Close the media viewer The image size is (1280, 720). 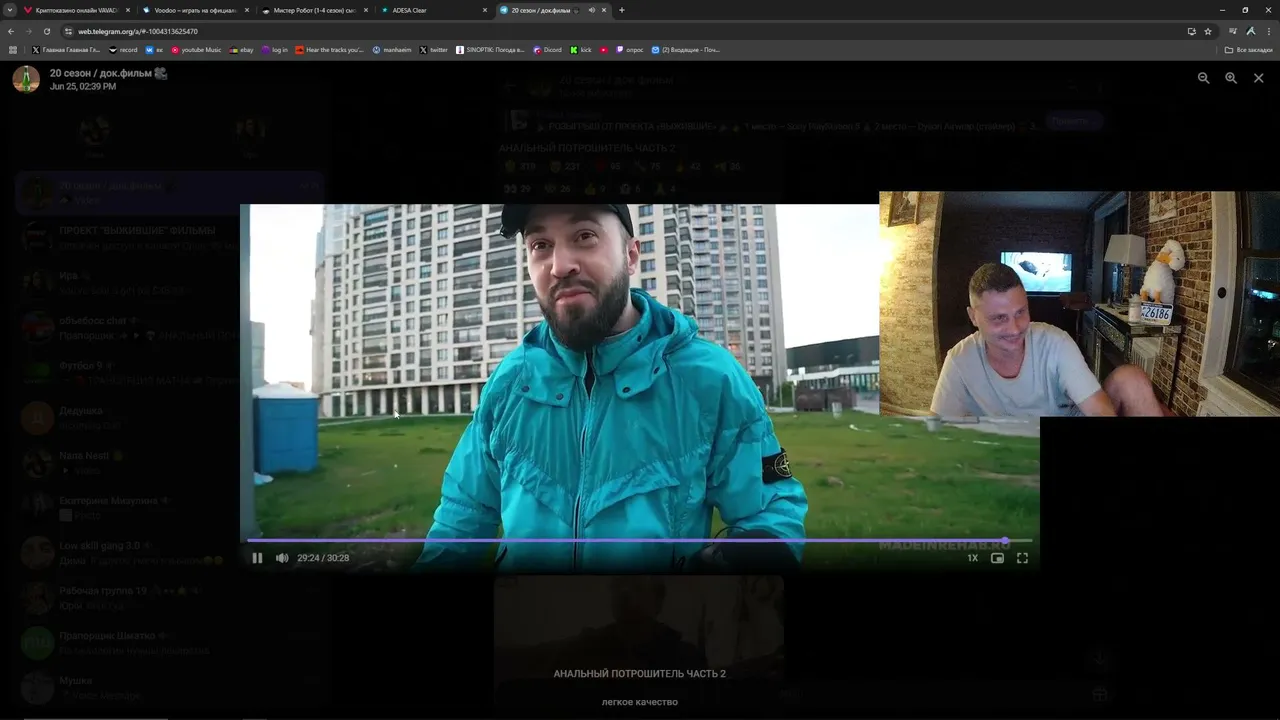1259,78
